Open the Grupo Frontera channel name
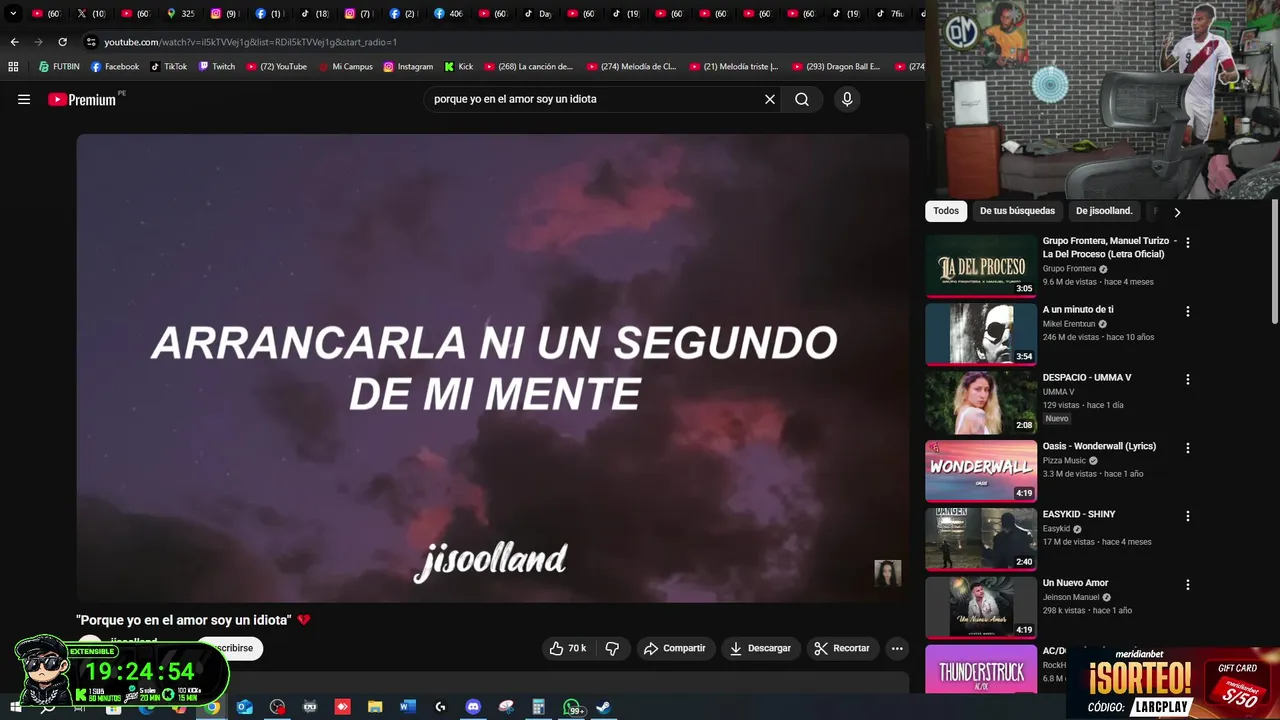Viewport: 1280px width, 720px height. (x=1069, y=269)
